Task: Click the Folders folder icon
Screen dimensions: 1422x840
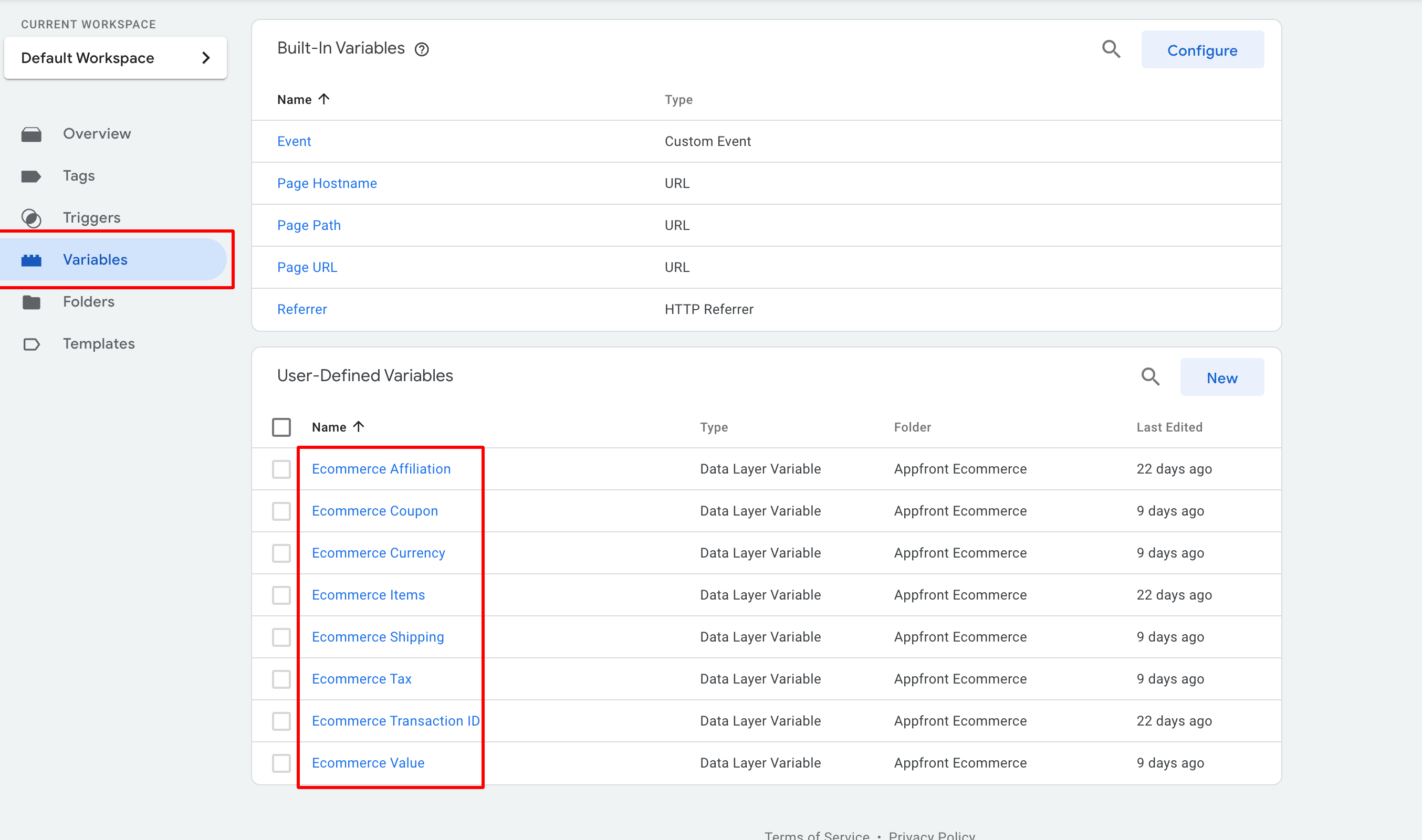Action: pyautogui.click(x=31, y=302)
